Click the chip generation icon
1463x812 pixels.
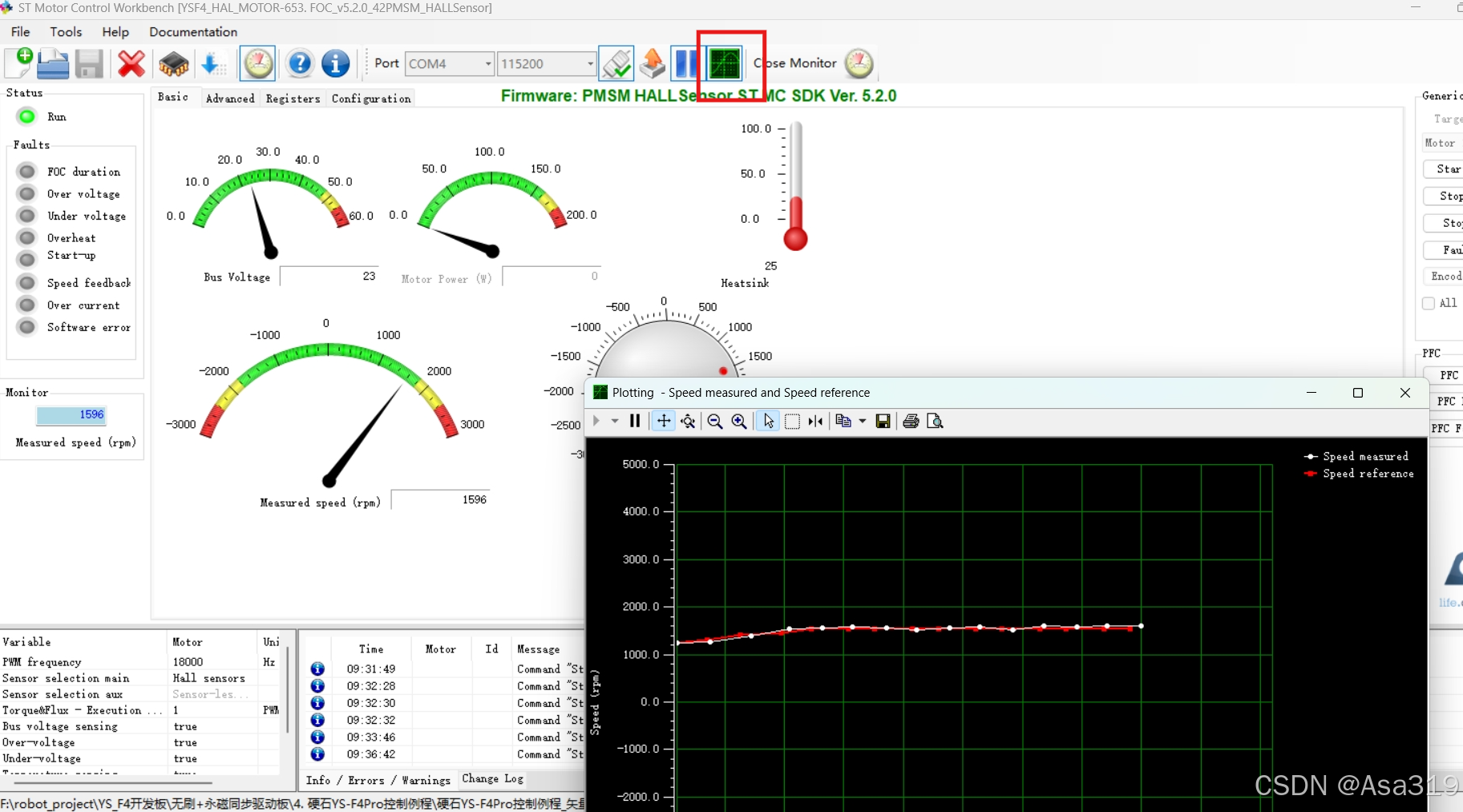173,64
